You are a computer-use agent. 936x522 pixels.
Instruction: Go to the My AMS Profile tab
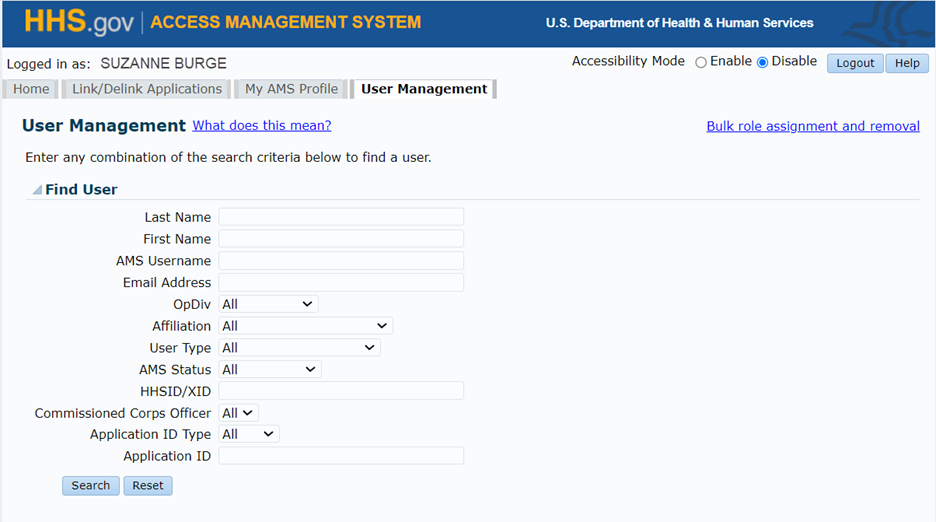click(x=291, y=89)
